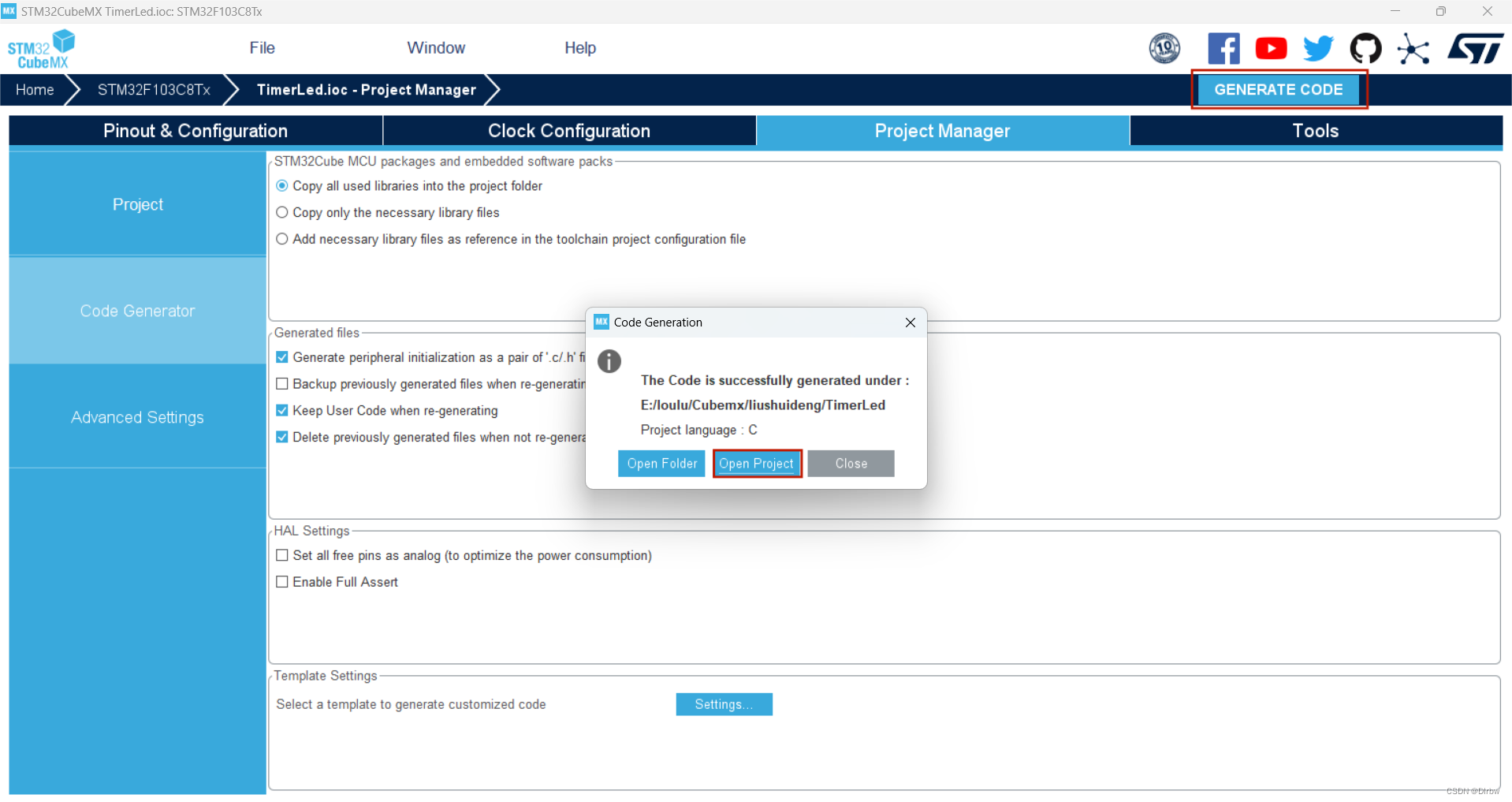Open the Project side panel section
1512x802 pixels.
click(138, 204)
